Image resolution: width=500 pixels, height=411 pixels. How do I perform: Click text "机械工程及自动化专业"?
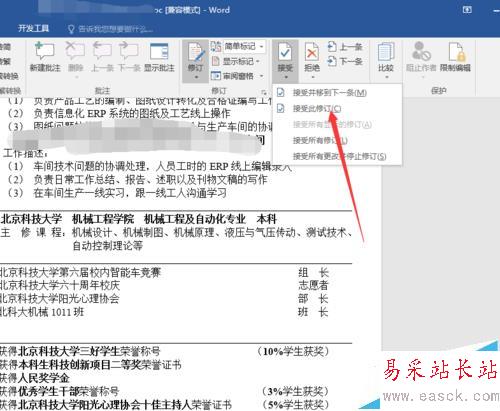[x=195, y=219]
